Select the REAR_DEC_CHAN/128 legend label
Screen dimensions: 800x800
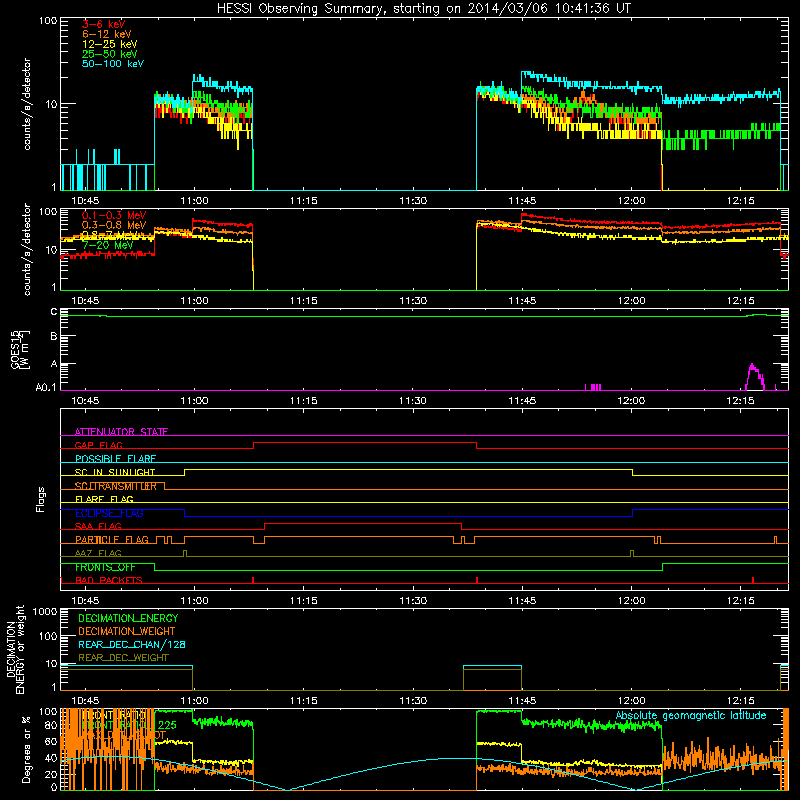(132, 644)
